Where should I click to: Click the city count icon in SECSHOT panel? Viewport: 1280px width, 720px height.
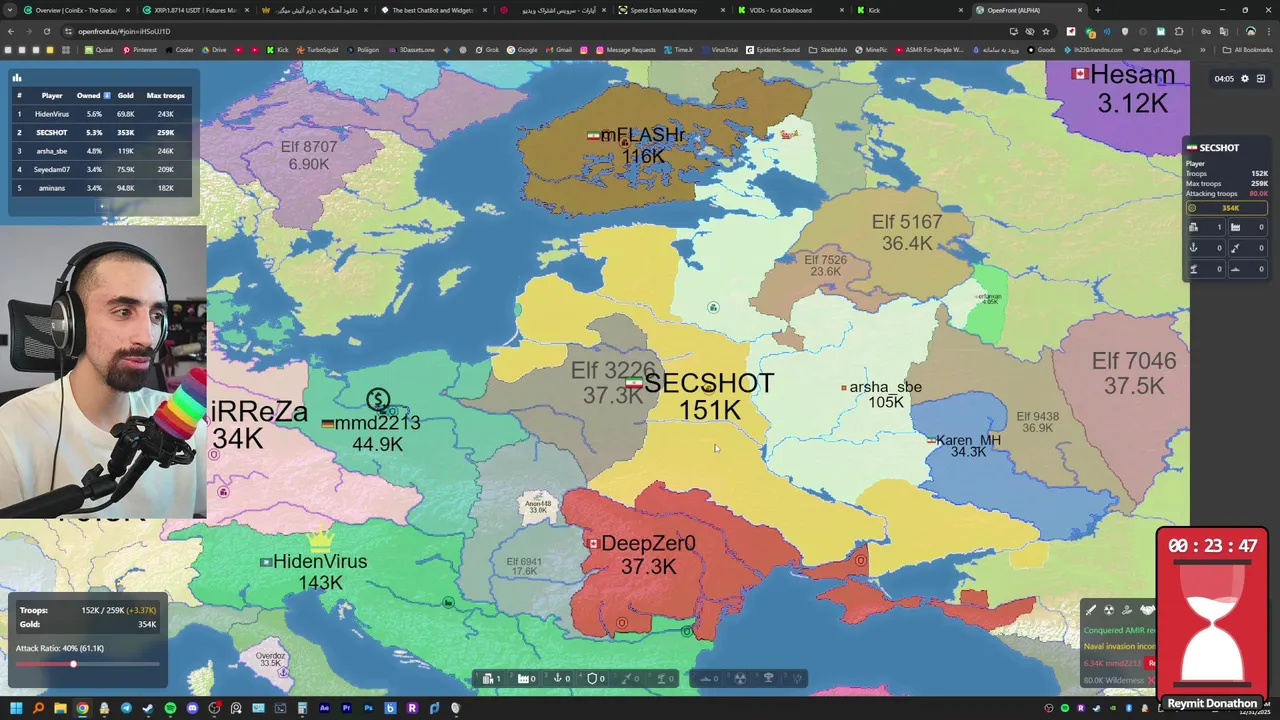1193,227
